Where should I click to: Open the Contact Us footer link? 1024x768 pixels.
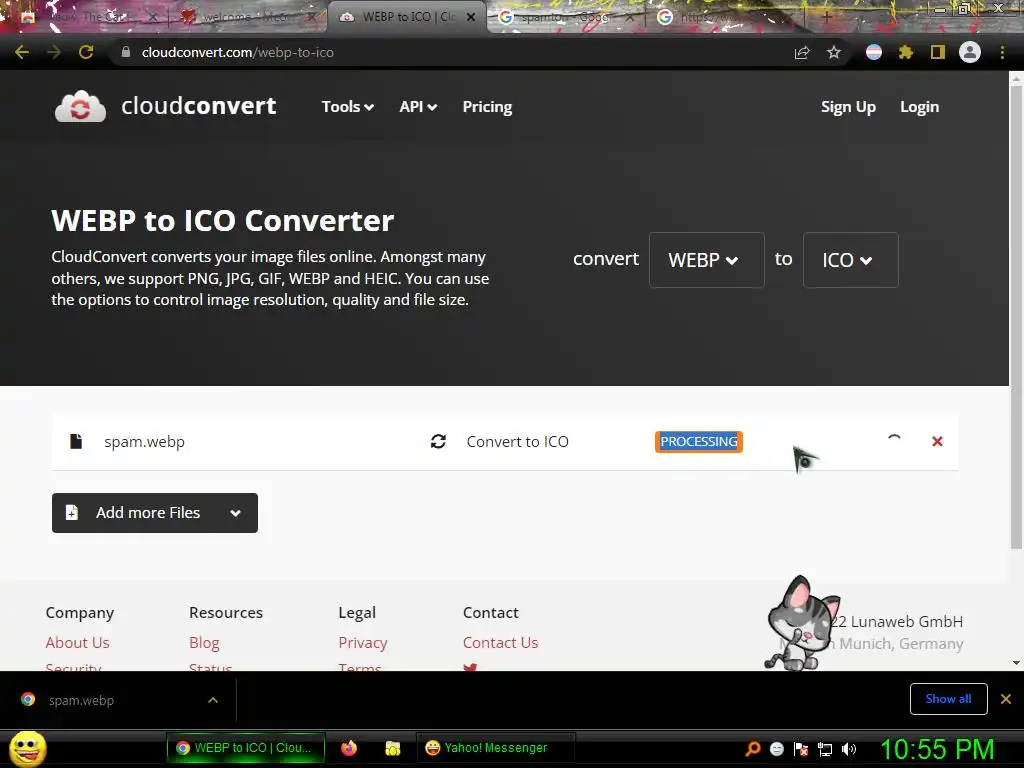(x=500, y=643)
